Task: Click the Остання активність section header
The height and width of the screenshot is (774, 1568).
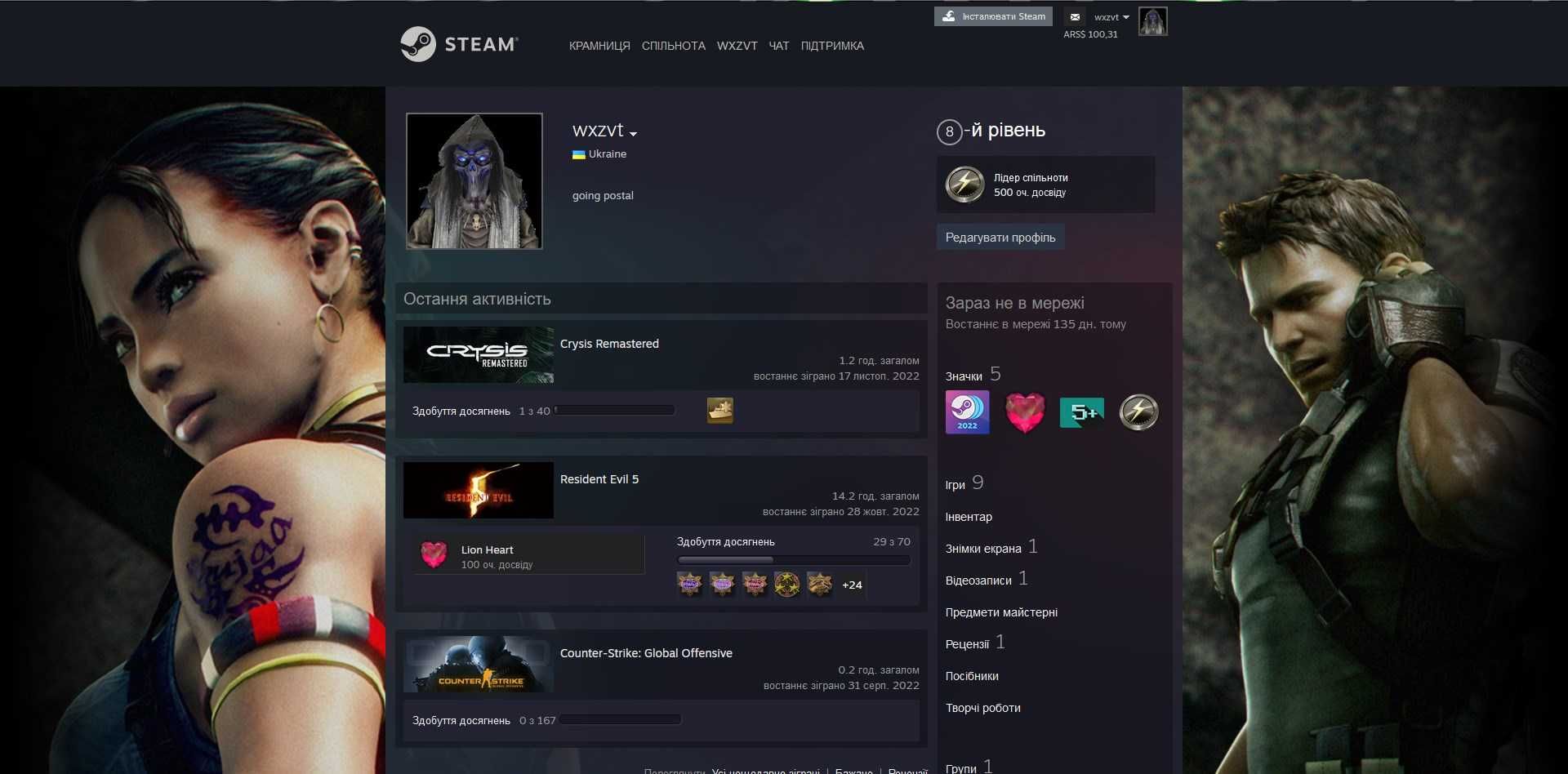Action: click(661, 299)
